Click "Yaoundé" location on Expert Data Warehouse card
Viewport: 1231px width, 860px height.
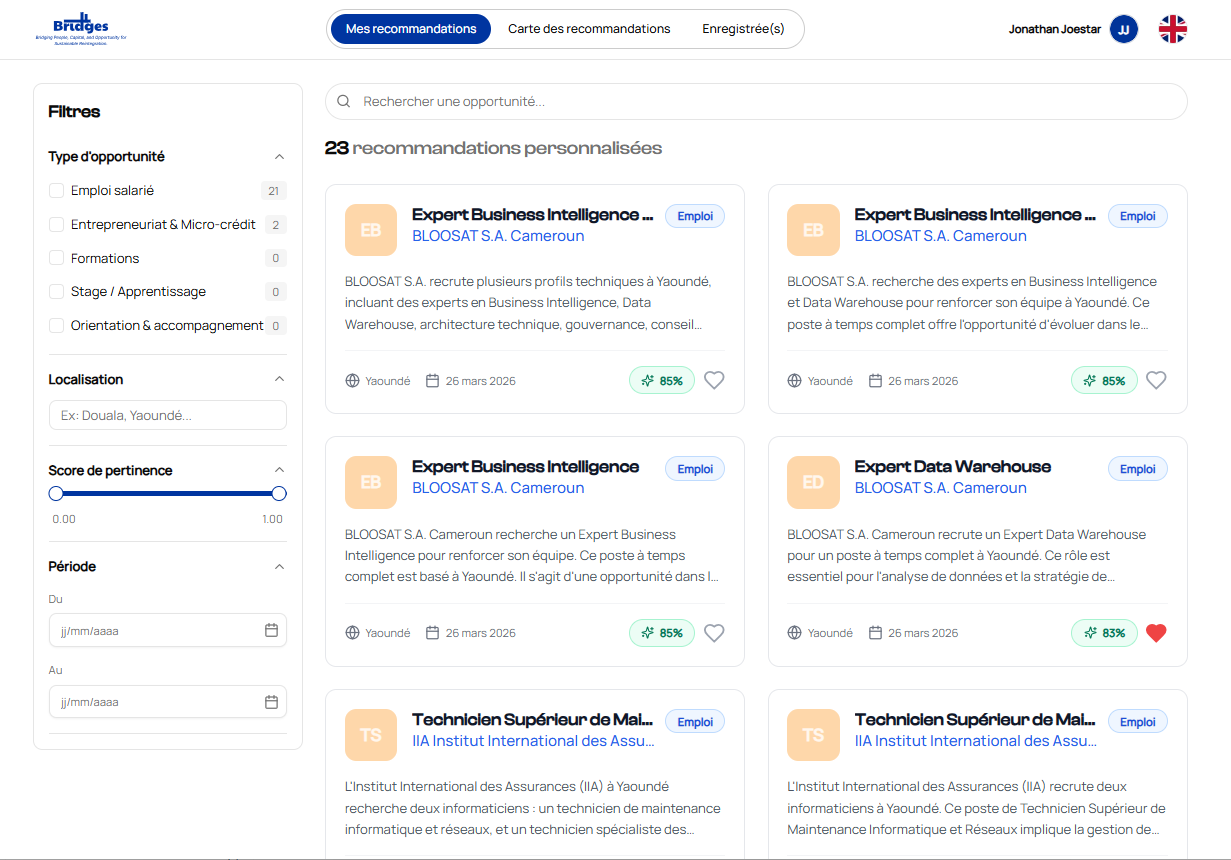click(830, 633)
